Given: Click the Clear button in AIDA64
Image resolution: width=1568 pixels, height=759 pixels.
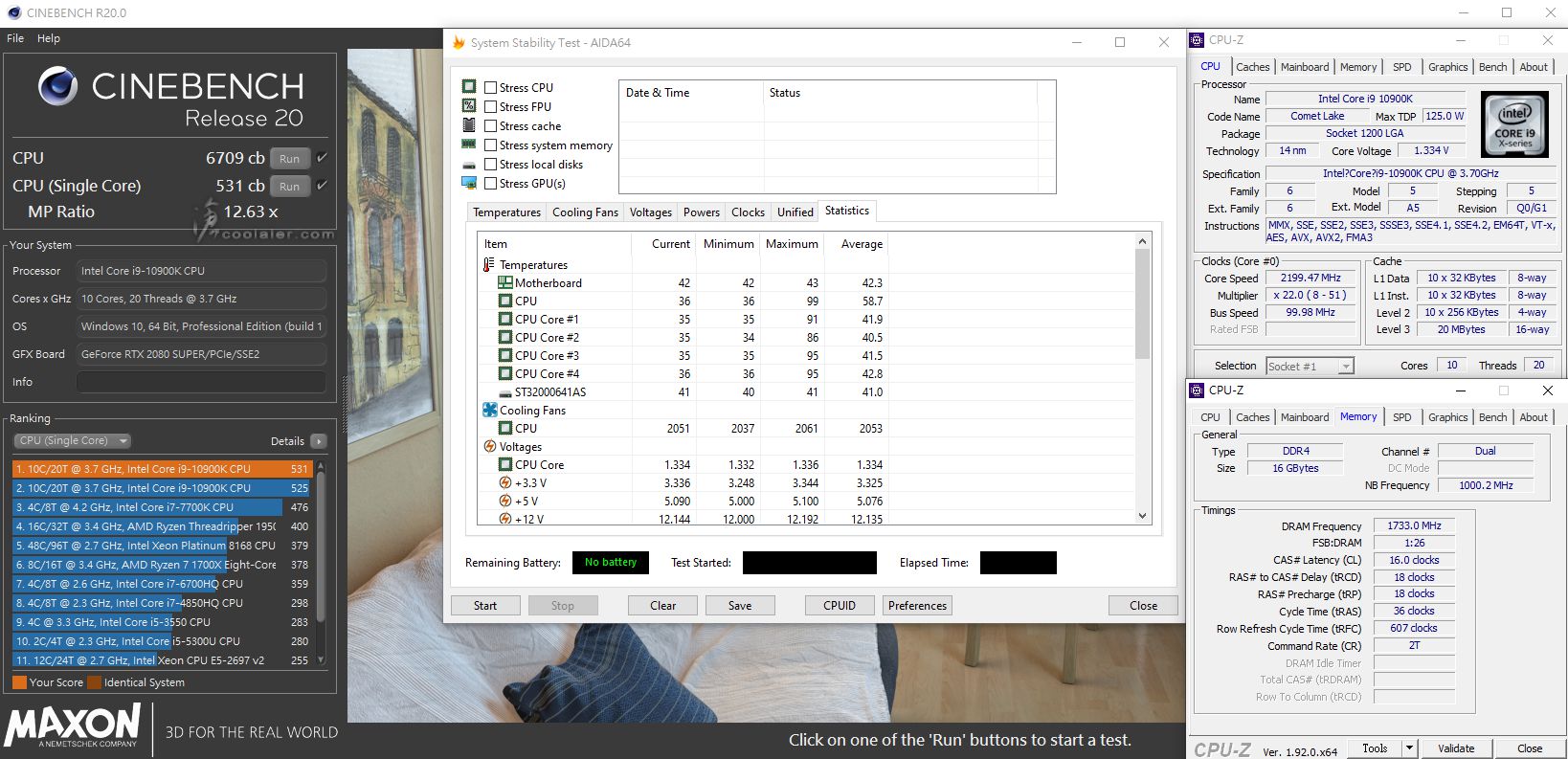Looking at the screenshot, I should tap(662, 606).
